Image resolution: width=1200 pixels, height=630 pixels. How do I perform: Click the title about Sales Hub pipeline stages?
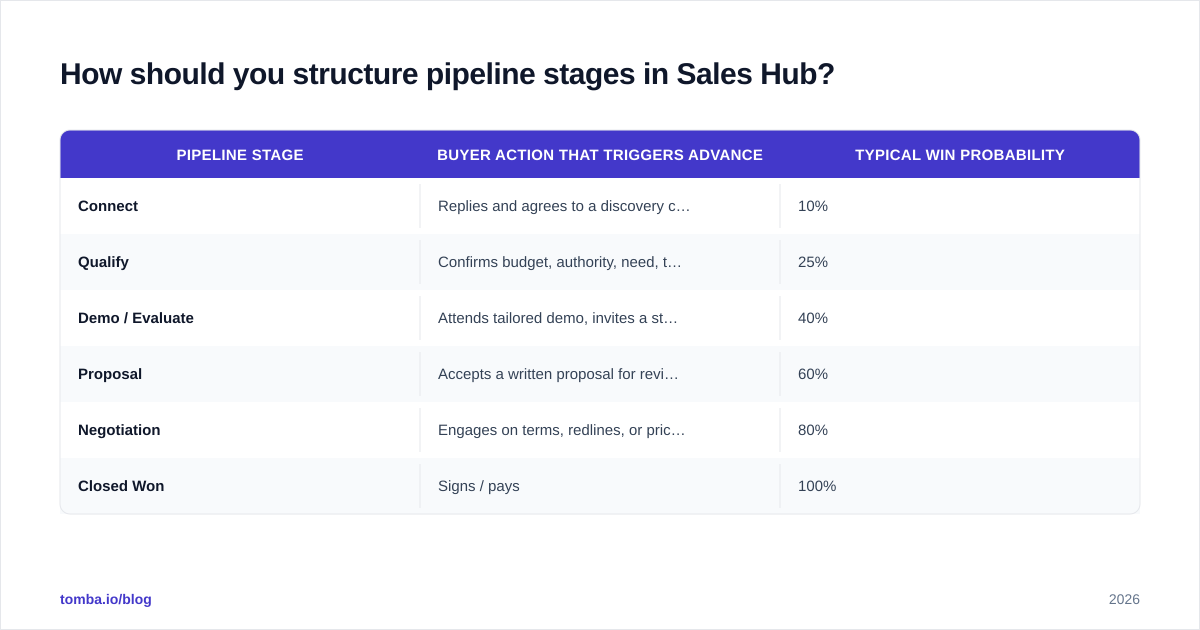pos(447,74)
